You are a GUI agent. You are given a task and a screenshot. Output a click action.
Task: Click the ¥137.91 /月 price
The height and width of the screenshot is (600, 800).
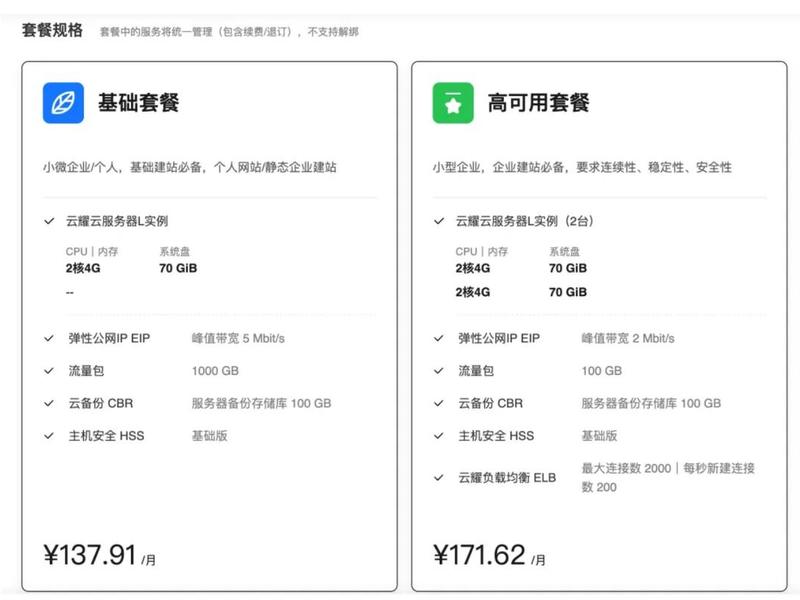click(x=99, y=555)
